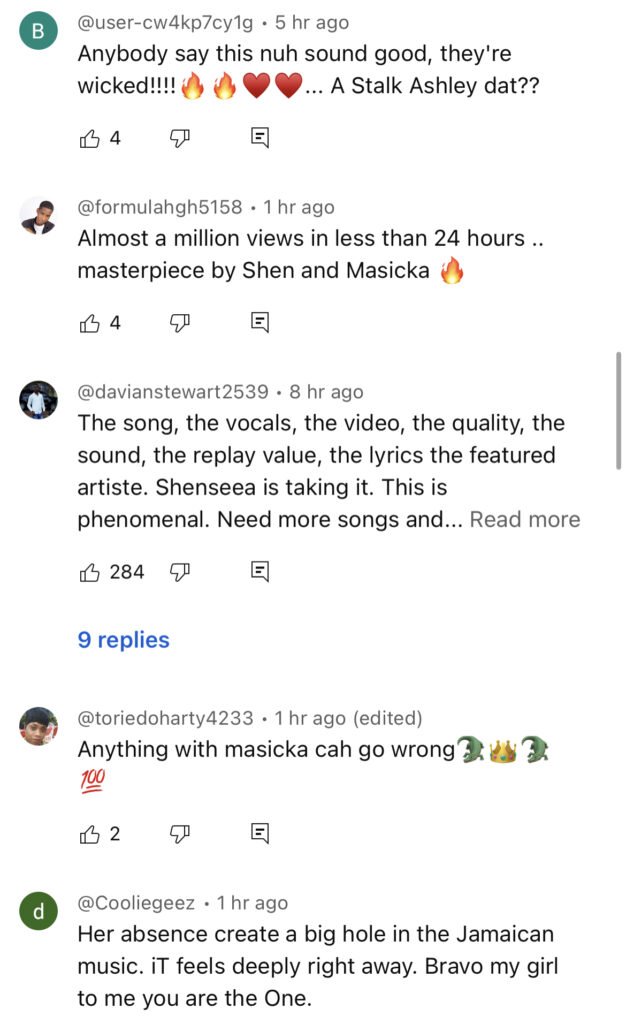Expand the 9 replies thread
626x1024 pixels.
pyautogui.click(x=124, y=640)
